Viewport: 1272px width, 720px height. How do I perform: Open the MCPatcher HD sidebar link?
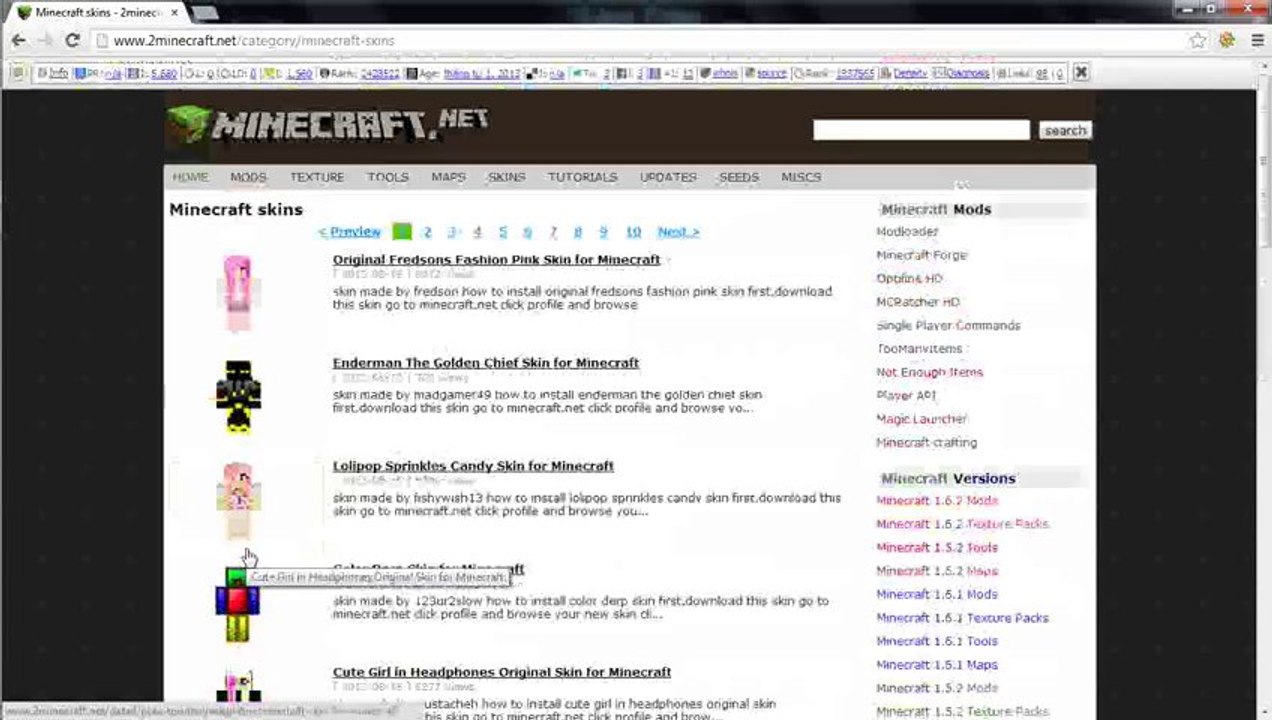point(918,302)
